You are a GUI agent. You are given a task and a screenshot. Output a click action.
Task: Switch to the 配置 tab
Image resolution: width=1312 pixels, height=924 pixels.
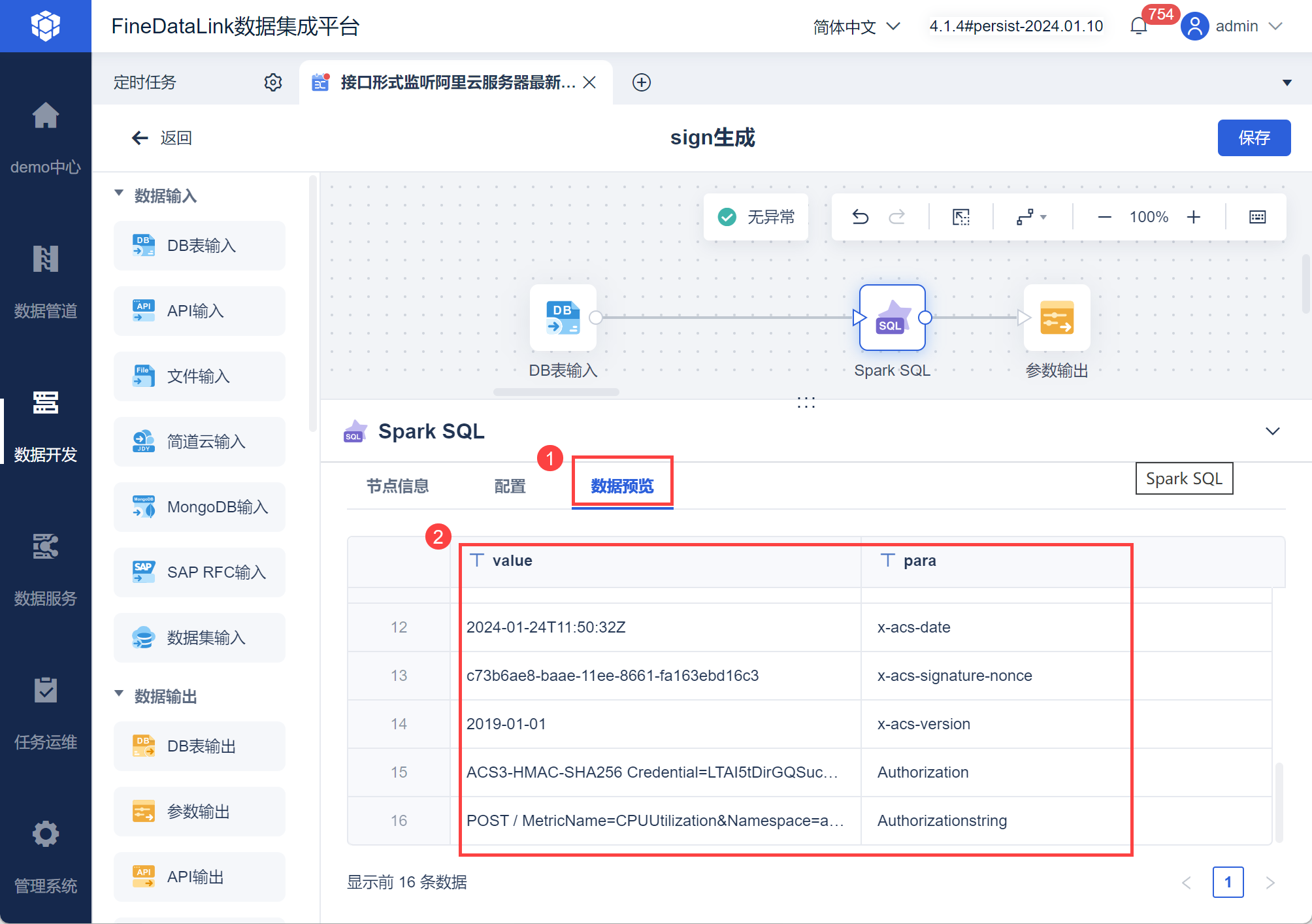510,486
